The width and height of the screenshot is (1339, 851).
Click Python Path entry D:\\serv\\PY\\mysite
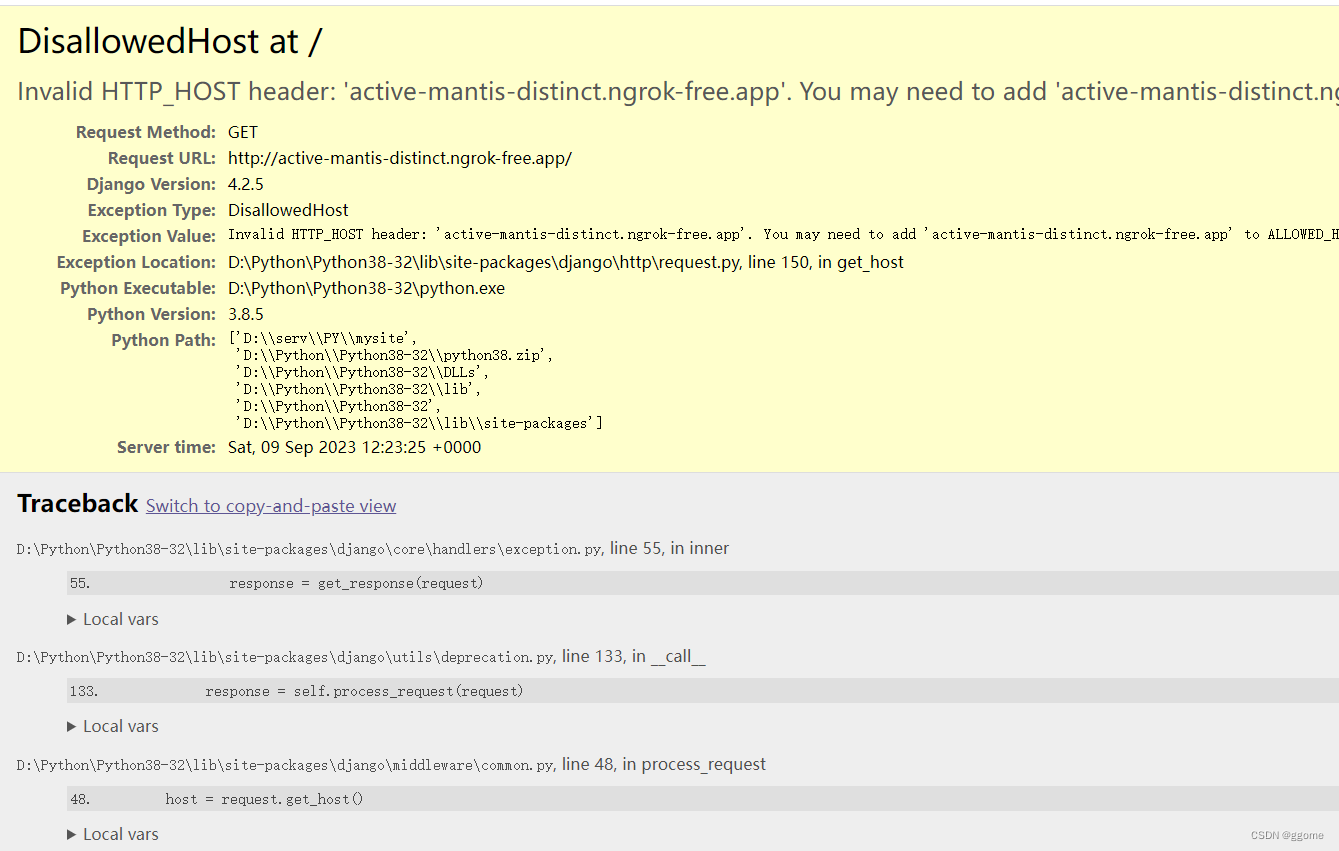321,338
